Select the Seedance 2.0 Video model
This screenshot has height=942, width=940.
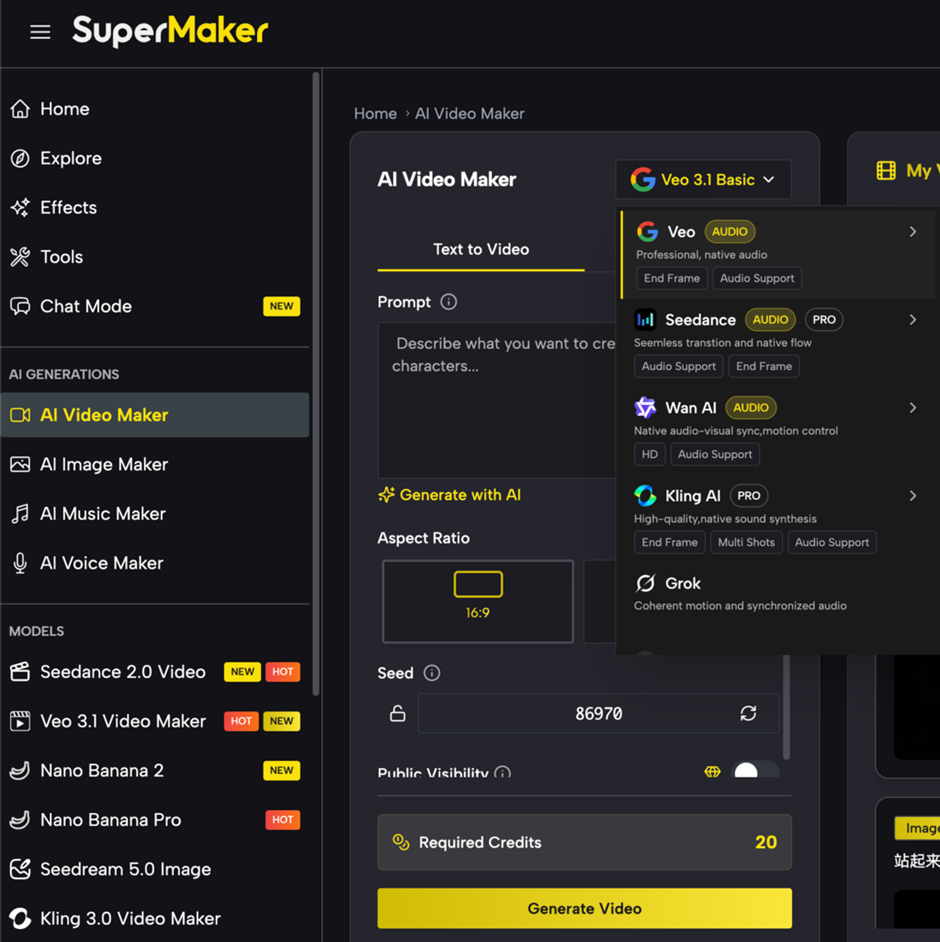122,671
